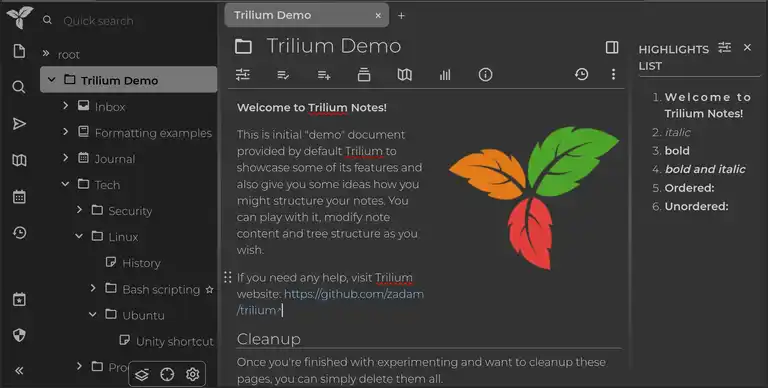Select Formatting examples note
Image resolution: width=768 pixels, height=388 pixels.
click(153, 133)
